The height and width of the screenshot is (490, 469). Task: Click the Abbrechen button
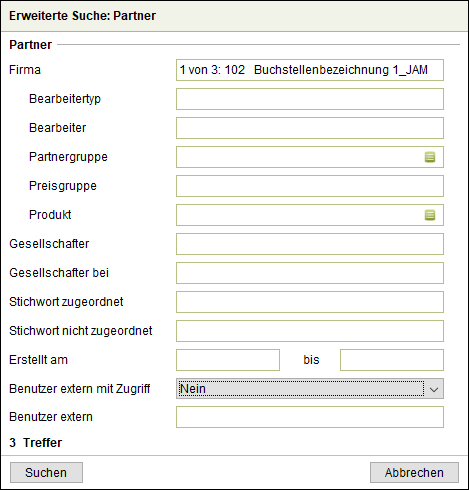(414, 472)
